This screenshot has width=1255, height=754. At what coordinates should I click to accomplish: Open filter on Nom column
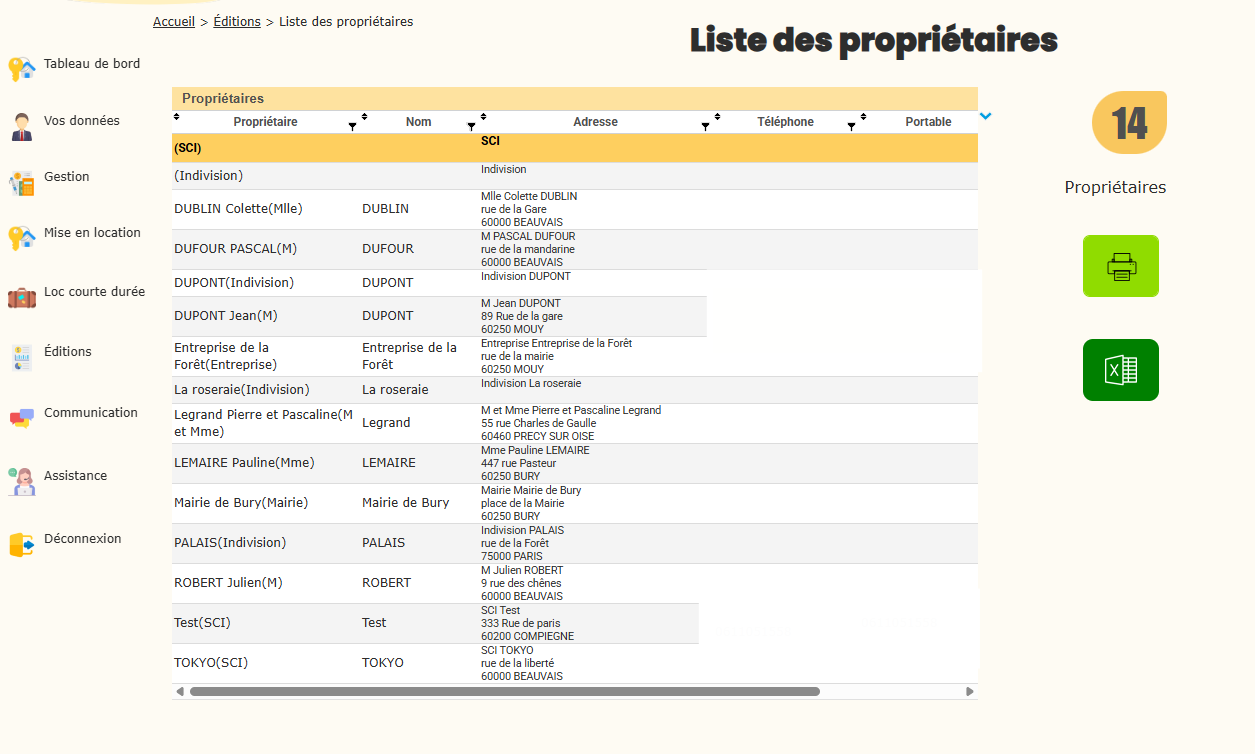pos(471,127)
